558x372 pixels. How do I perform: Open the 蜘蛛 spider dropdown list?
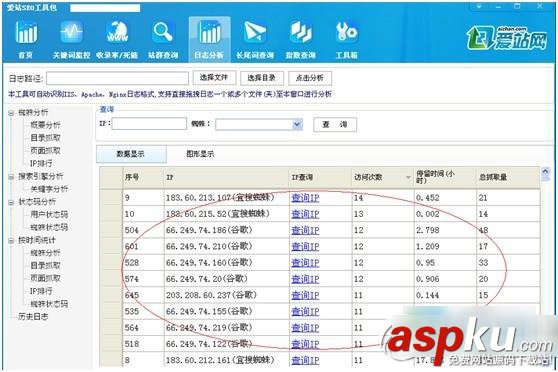[297, 124]
